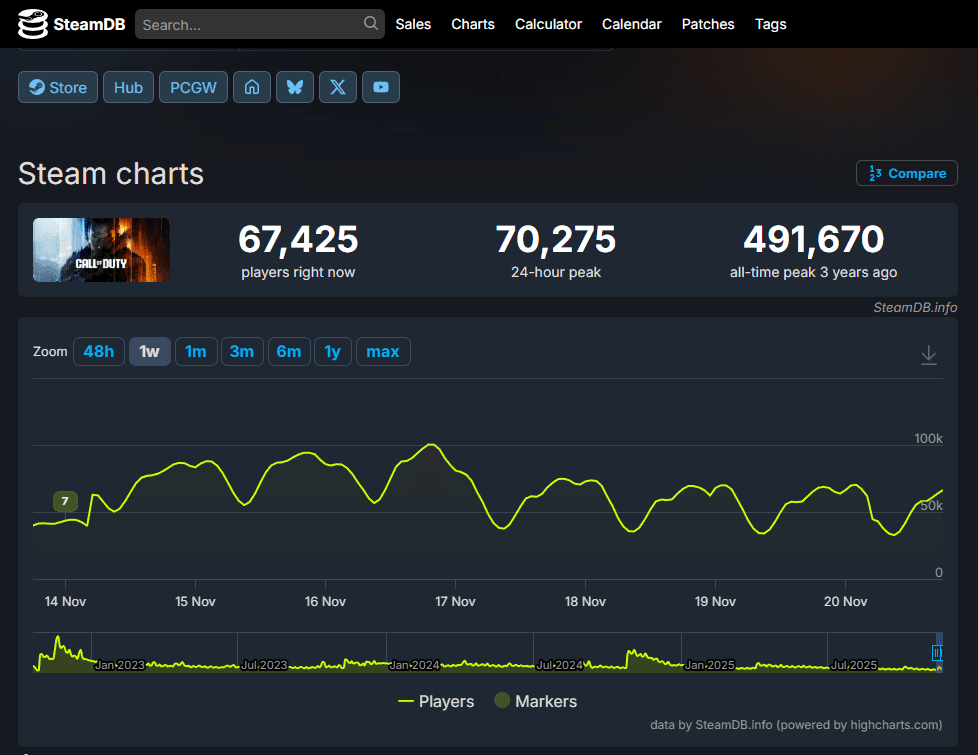The width and height of the screenshot is (978, 755).
Task: Click the Call of Duty thumbnail
Action: pos(101,250)
